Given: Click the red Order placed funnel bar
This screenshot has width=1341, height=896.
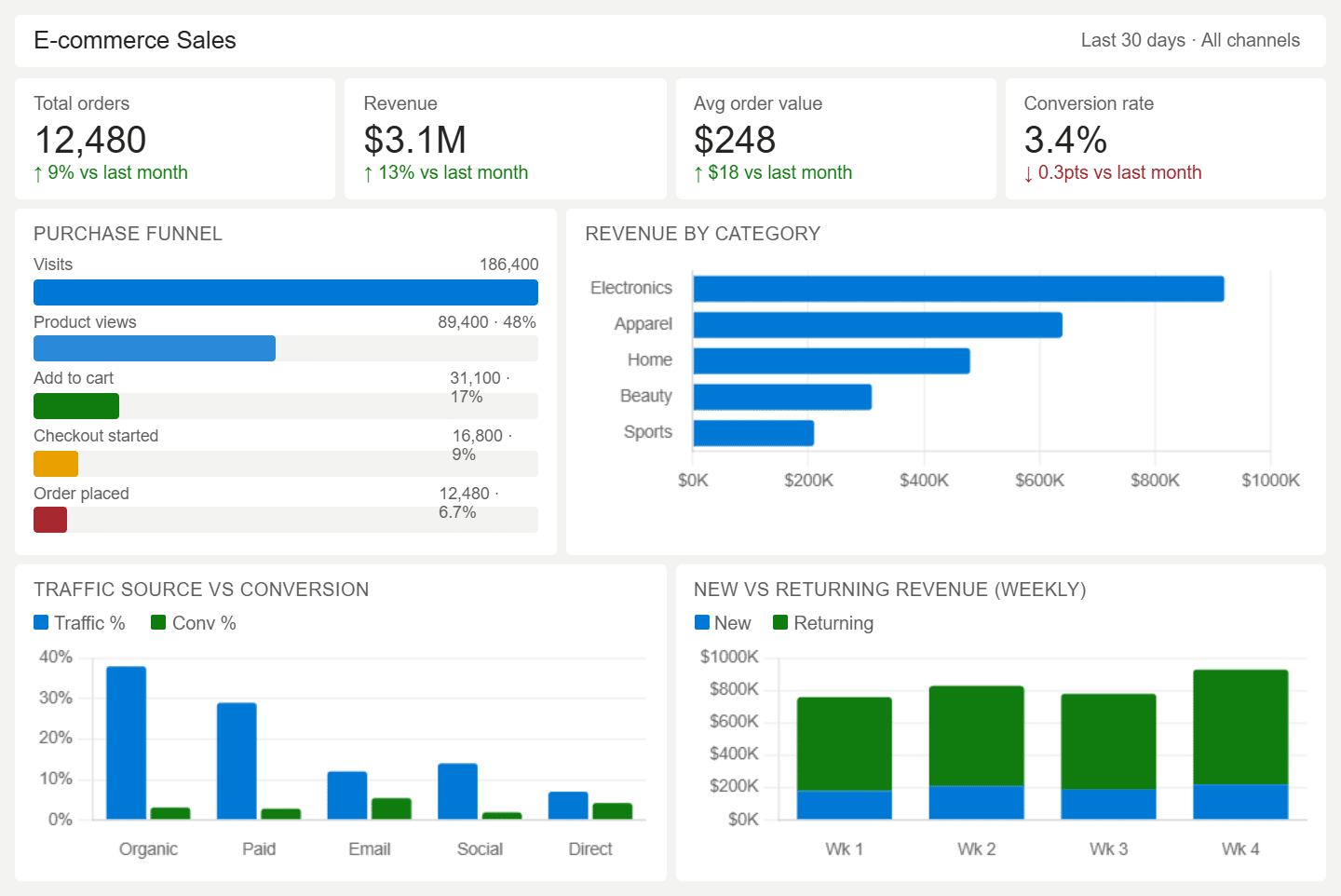Looking at the screenshot, I should (x=50, y=520).
